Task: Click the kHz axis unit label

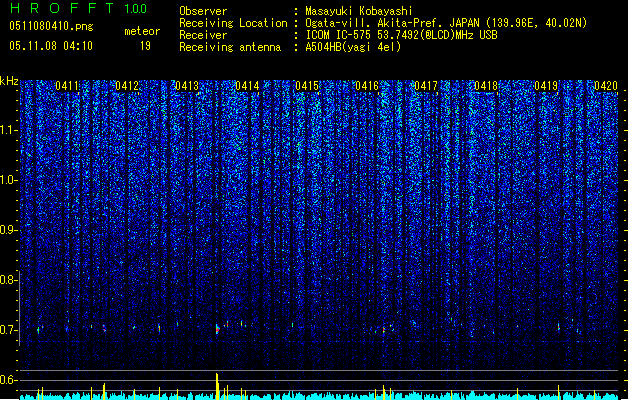Action: click(9, 81)
